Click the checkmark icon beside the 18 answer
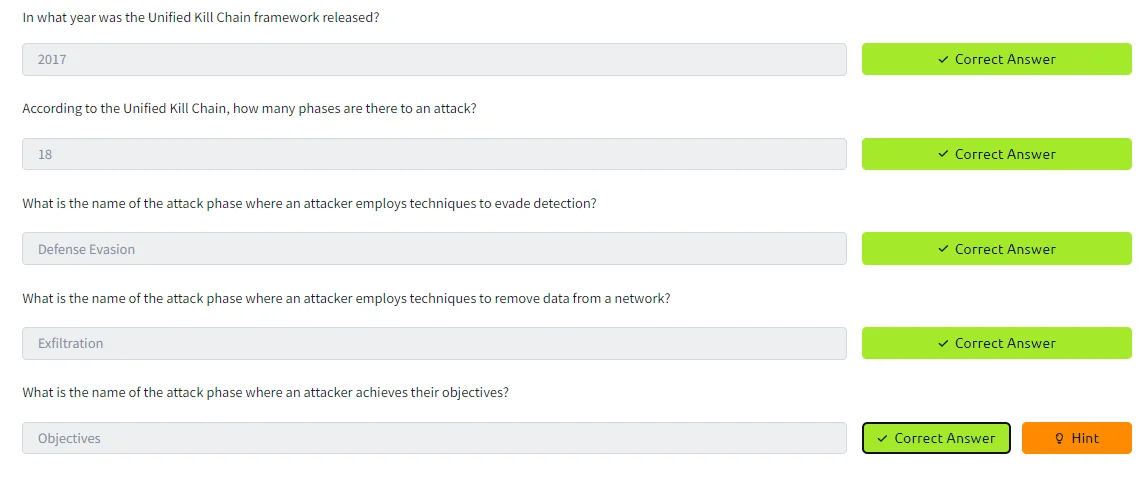 pyautogui.click(x=943, y=154)
